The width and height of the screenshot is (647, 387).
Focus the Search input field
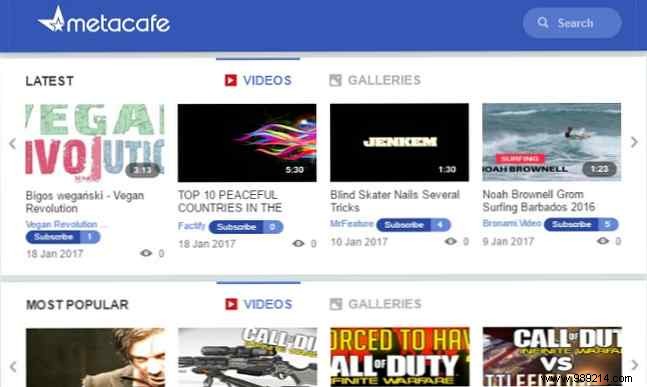click(572, 23)
